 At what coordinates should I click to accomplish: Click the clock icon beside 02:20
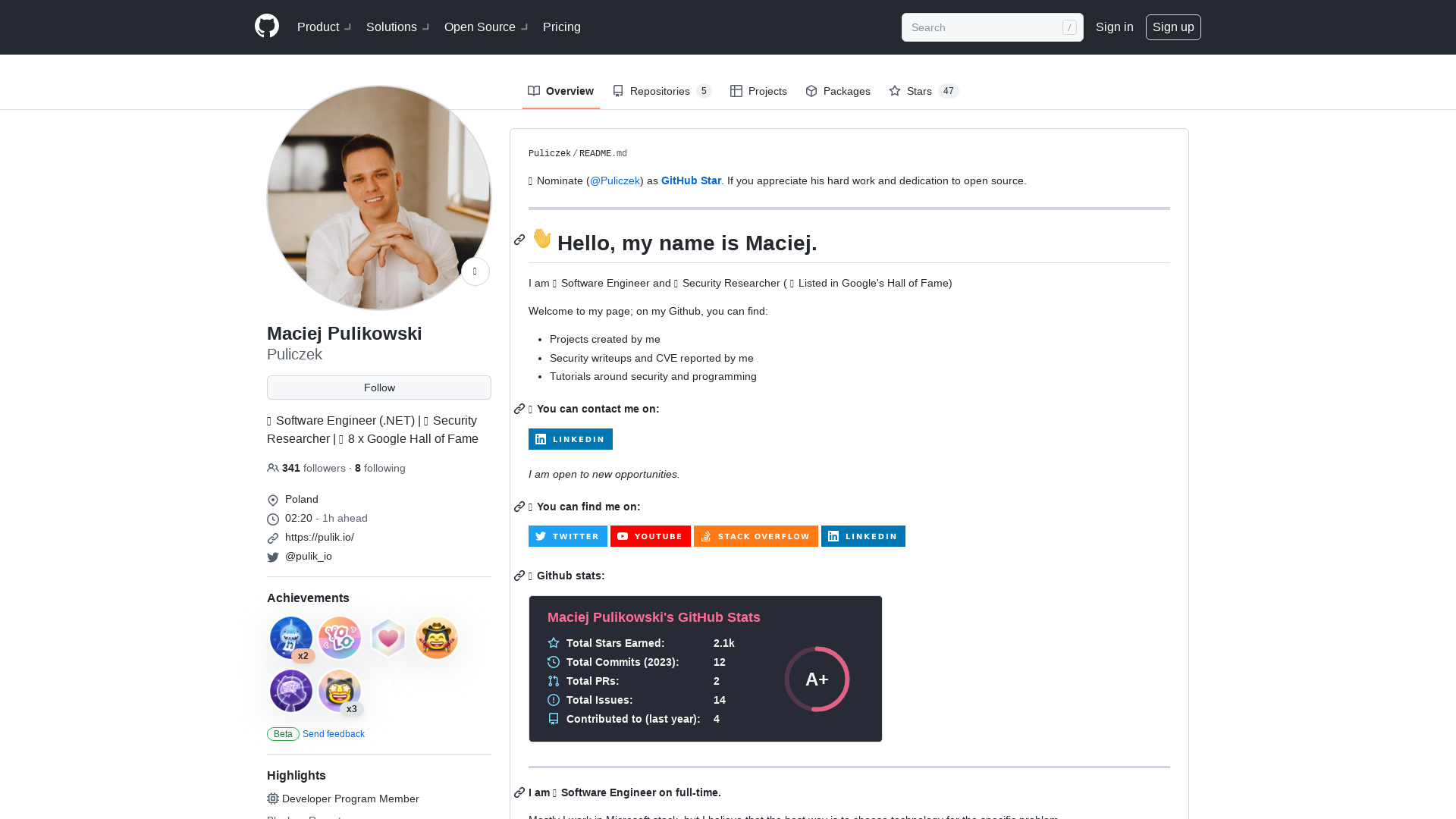click(273, 519)
